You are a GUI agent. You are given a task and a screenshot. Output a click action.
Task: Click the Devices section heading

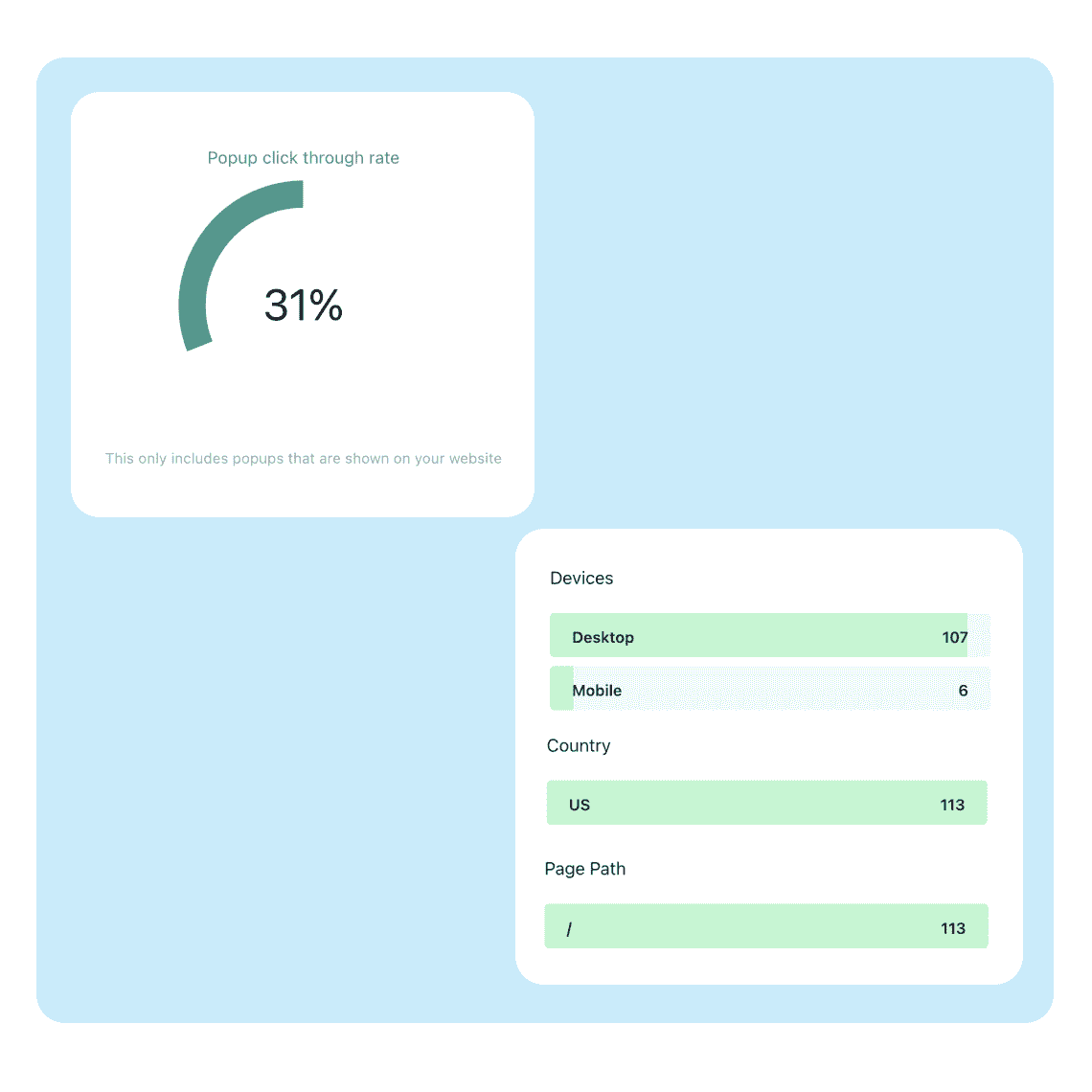581,578
